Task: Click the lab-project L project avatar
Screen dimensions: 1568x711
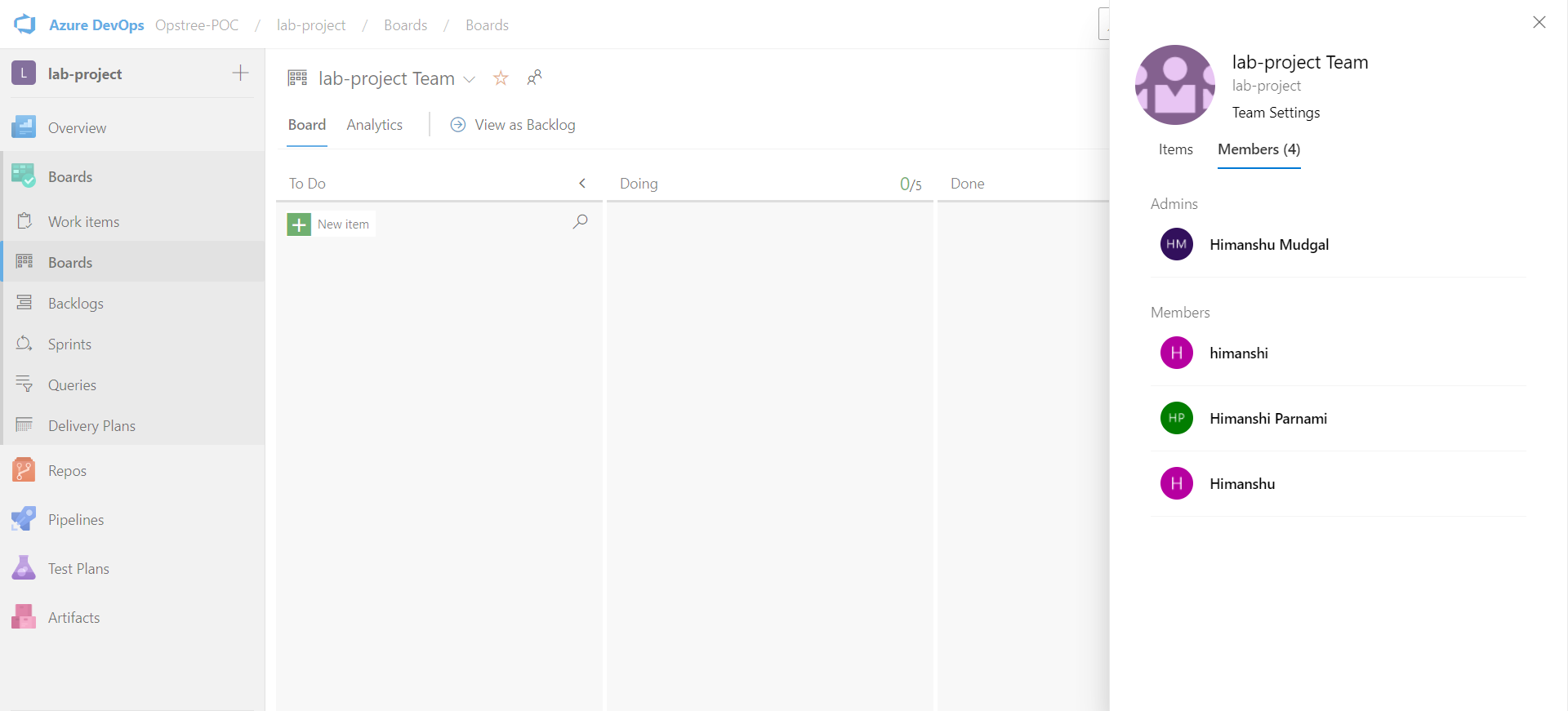Action: point(24,73)
